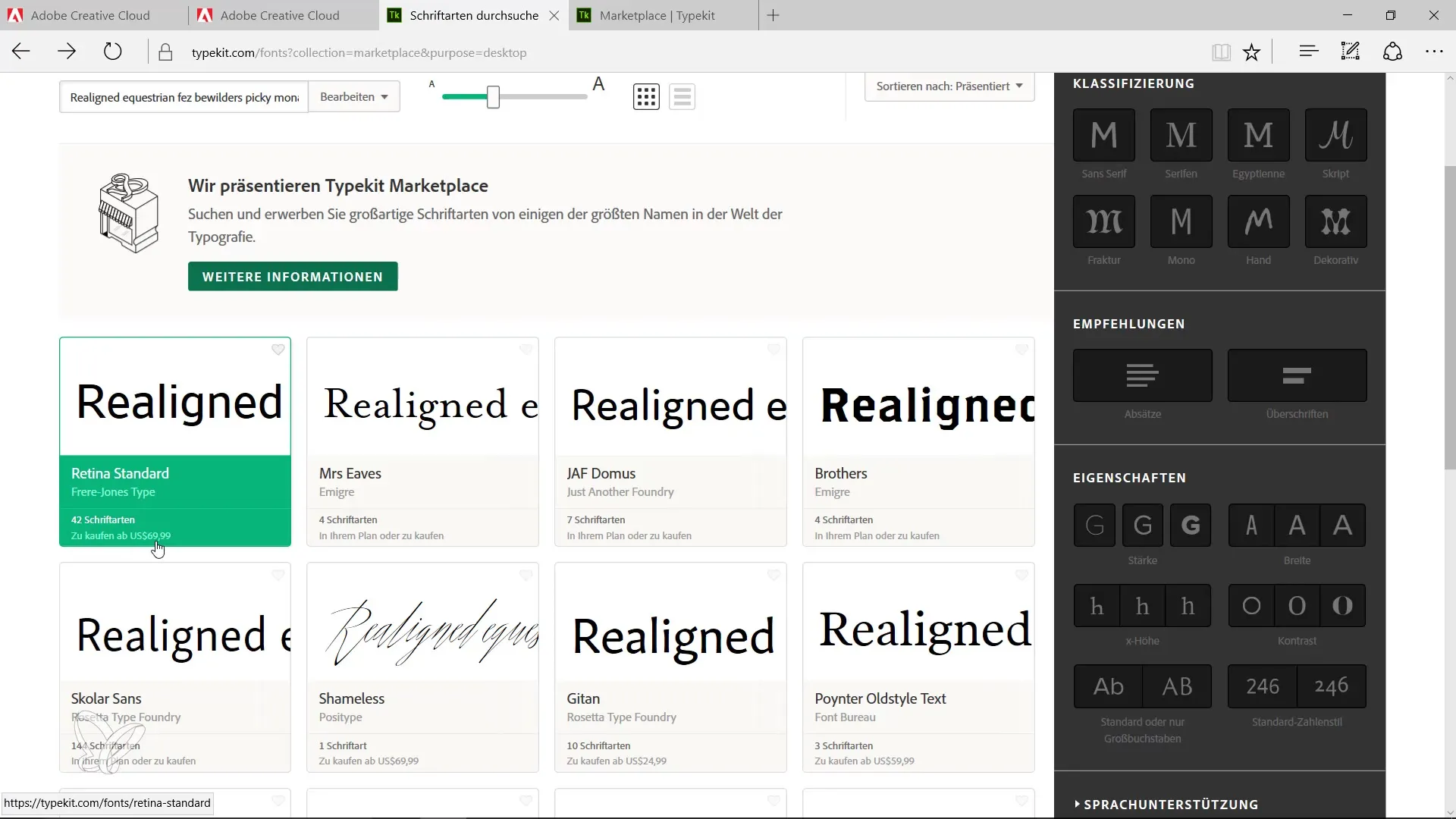Image resolution: width=1456 pixels, height=819 pixels.
Task: Switch to grid view icon
Action: [x=646, y=96]
